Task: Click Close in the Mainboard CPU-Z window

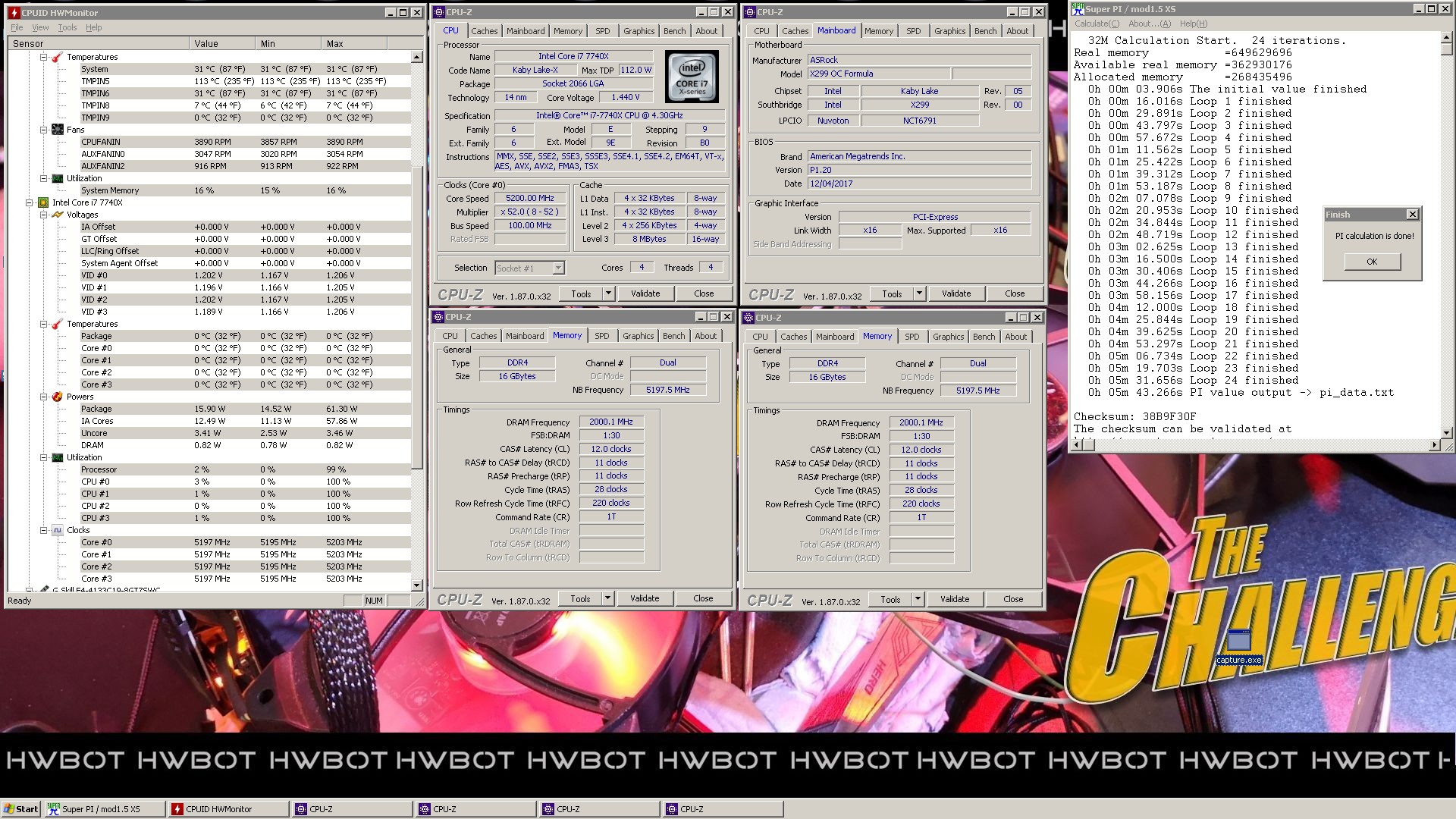Action: [x=1015, y=293]
